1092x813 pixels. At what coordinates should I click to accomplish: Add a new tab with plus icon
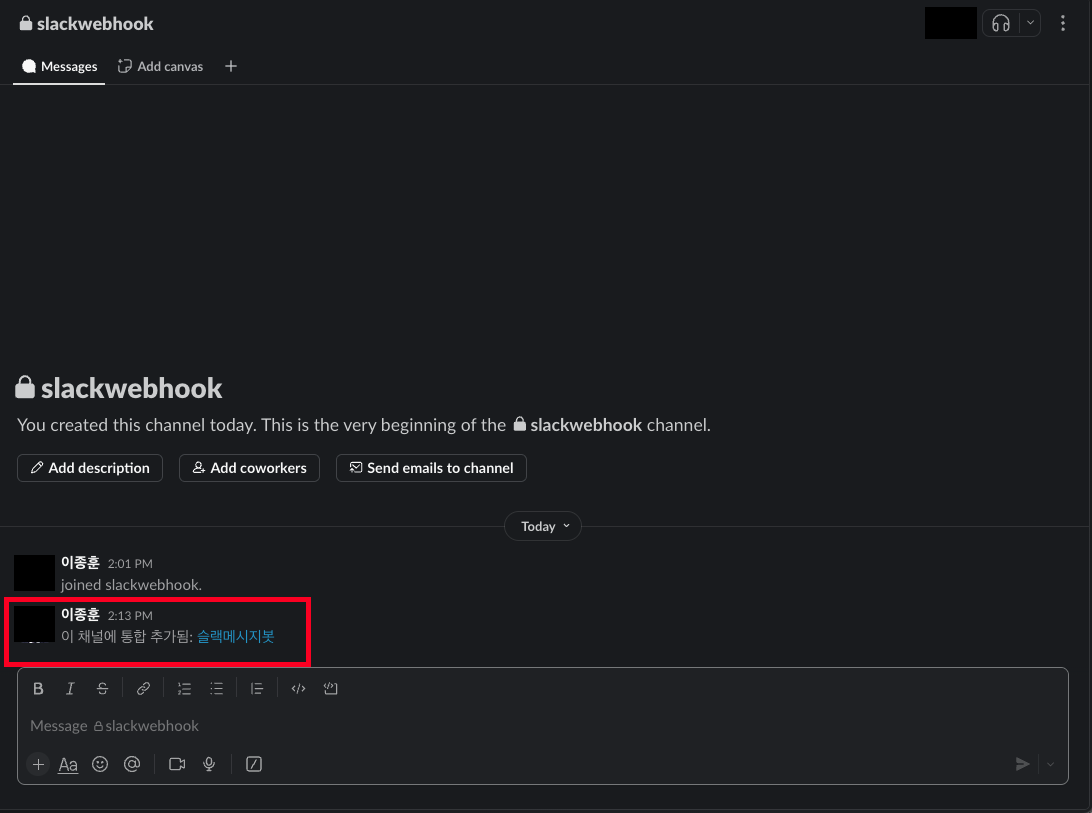231,66
